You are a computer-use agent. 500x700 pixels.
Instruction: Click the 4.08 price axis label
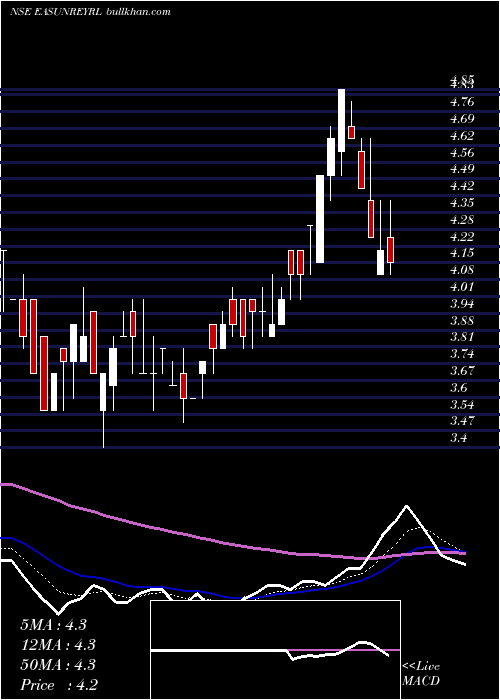(462, 270)
